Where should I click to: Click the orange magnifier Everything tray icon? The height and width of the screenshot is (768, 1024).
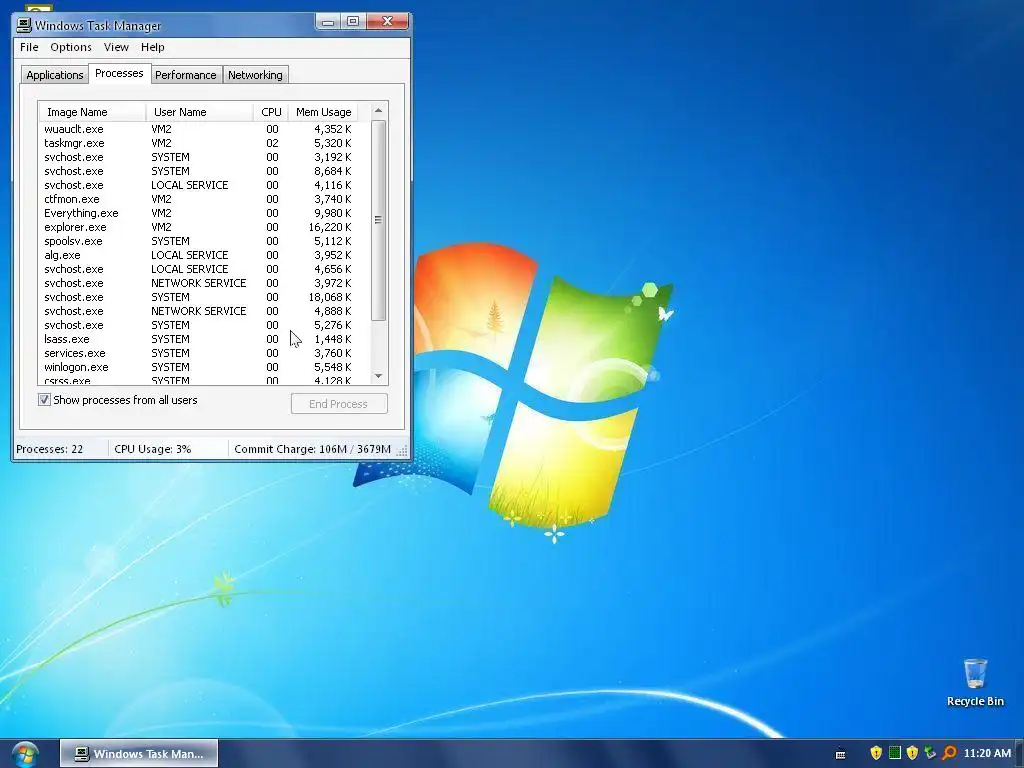coord(949,753)
